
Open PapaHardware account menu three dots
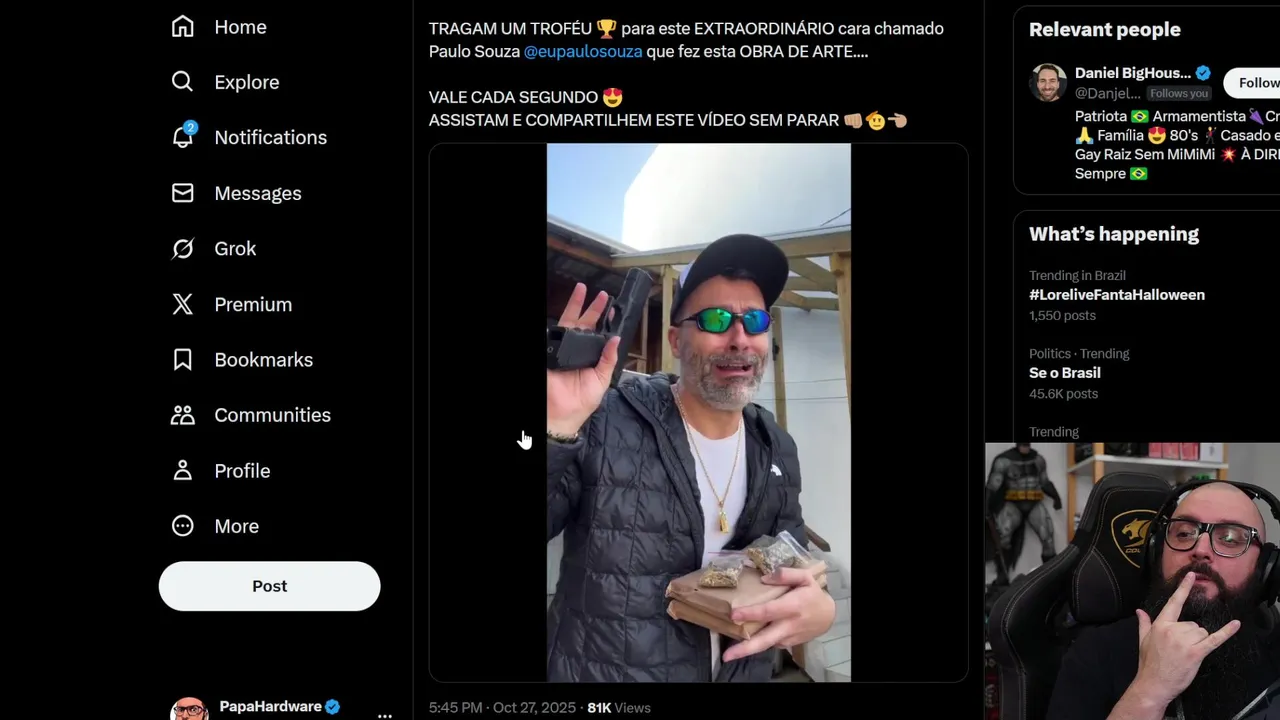[385, 715]
